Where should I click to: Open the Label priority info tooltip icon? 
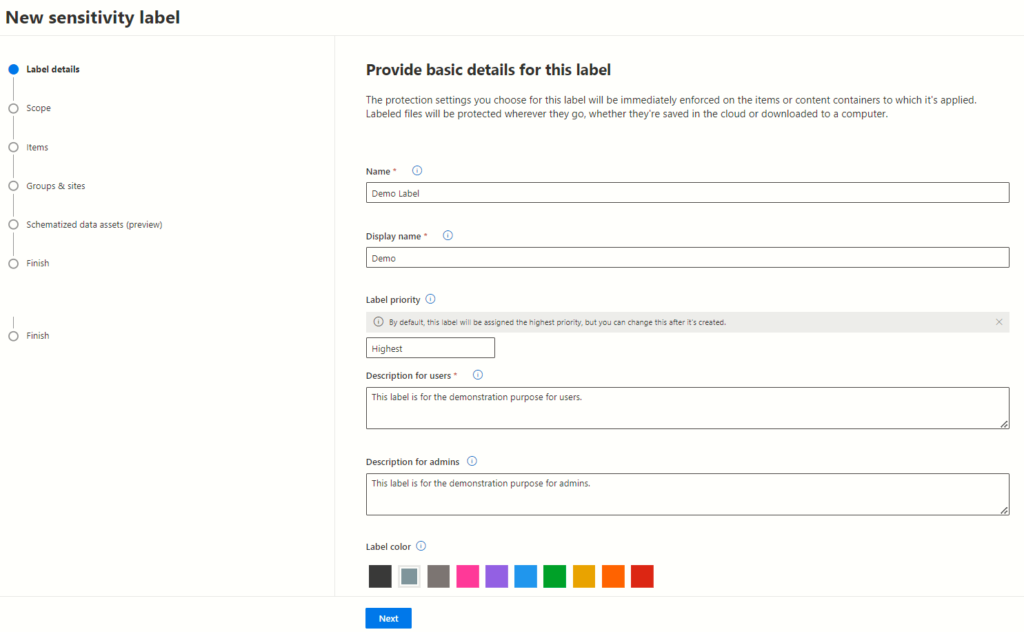[x=430, y=299]
